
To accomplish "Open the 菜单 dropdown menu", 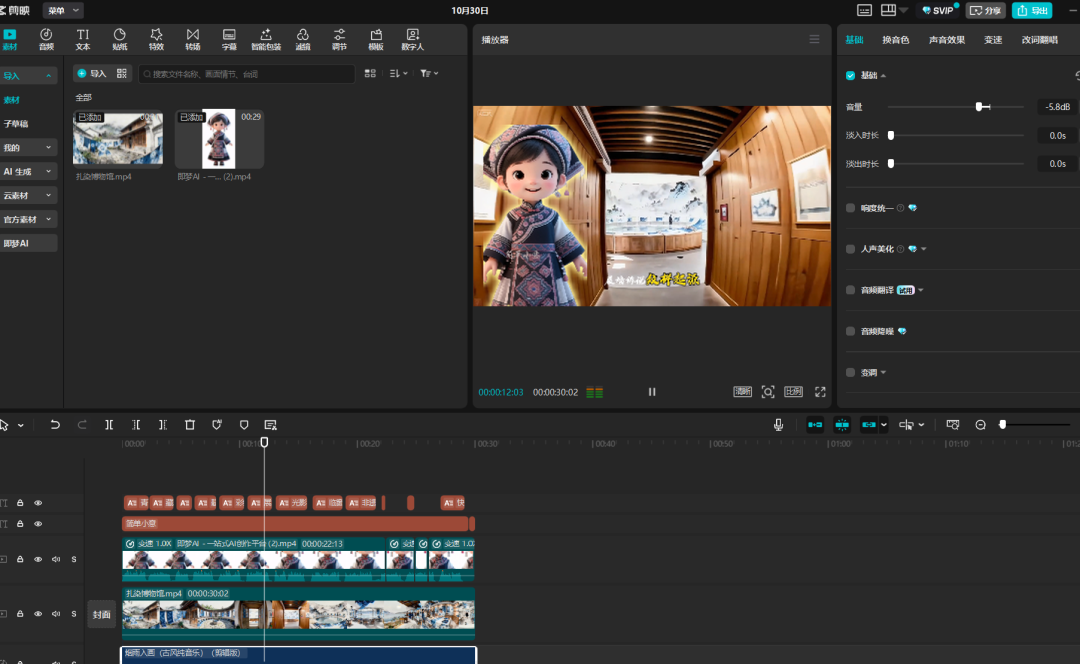I will pyautogui.click(x=63, y=10).
